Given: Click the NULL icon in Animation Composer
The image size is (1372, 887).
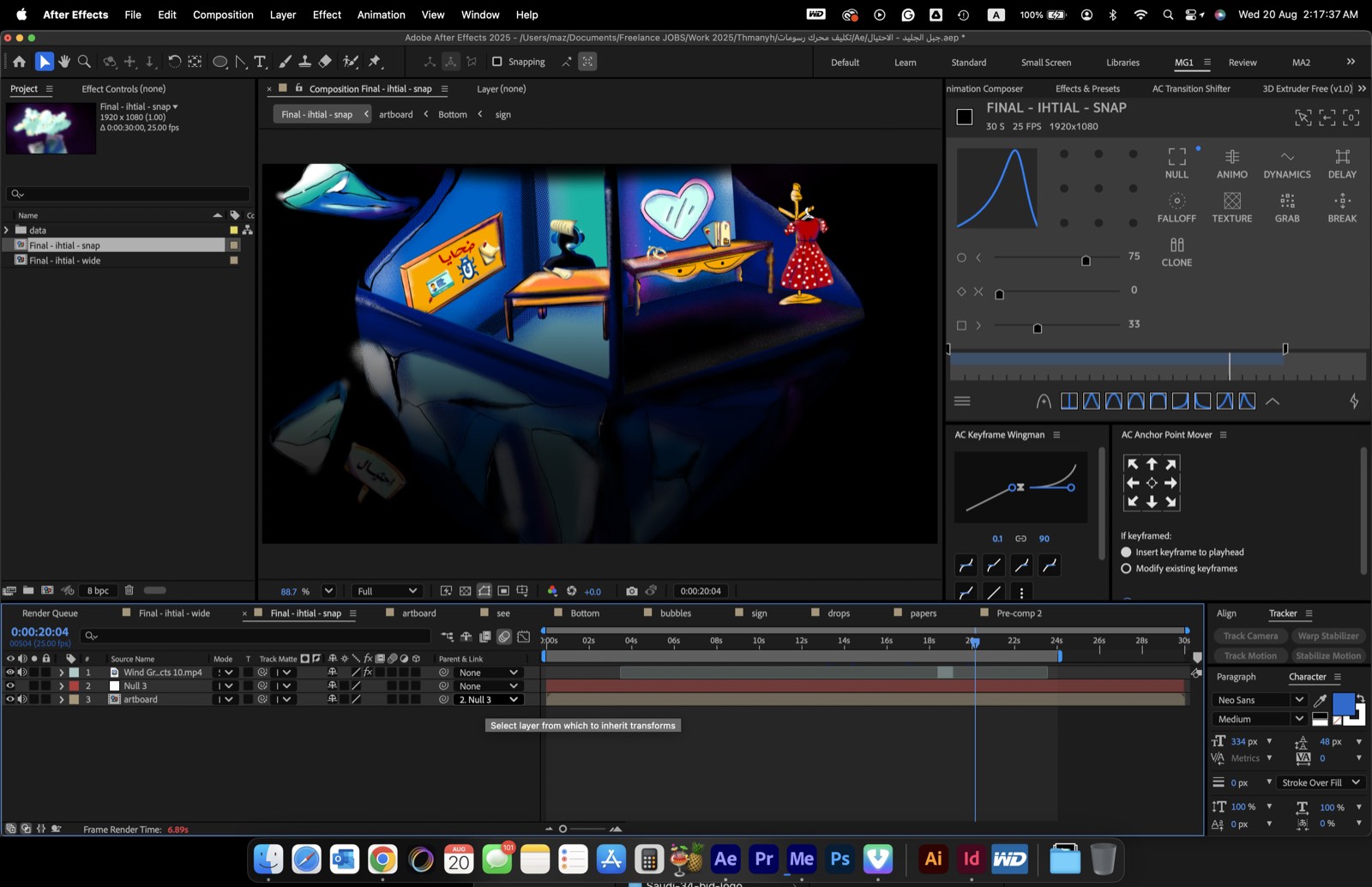Looking at the screenshot, I should tap(1176, 163).
